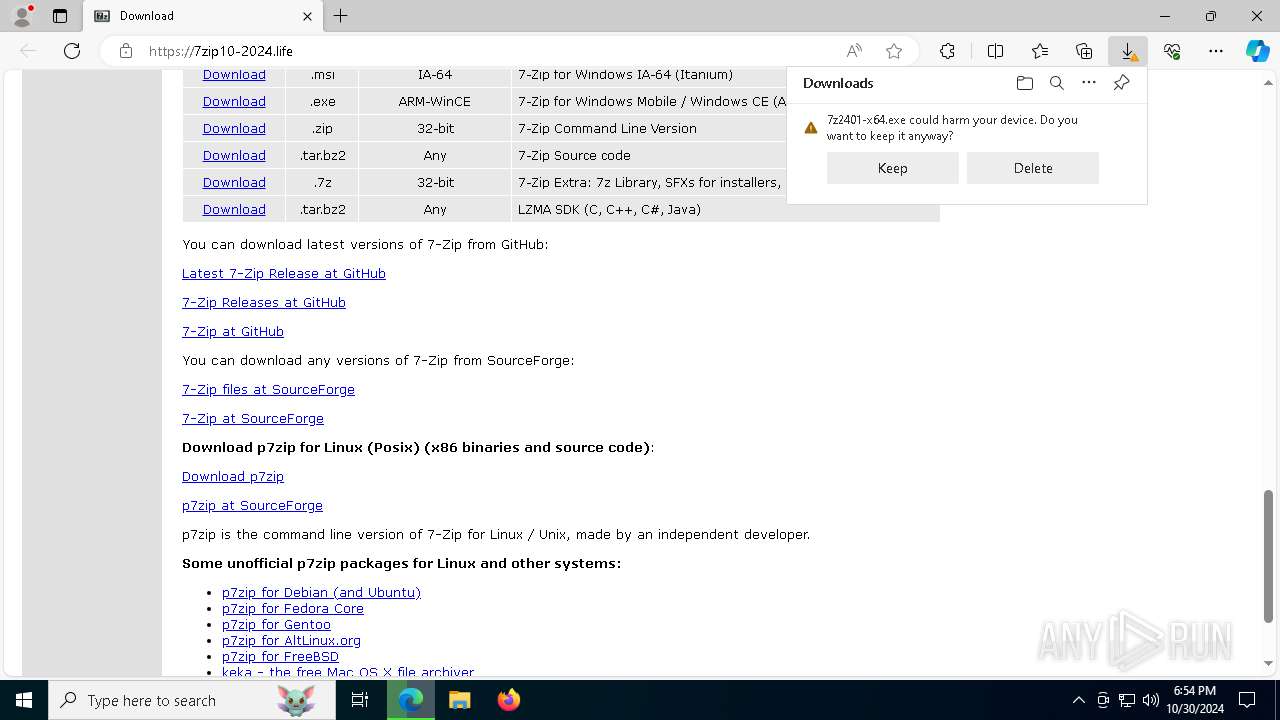This screenshot has height=720, width=1280.
Task: Download the 7-Zip Extra .7z package
Action: [x=234, y=183]
